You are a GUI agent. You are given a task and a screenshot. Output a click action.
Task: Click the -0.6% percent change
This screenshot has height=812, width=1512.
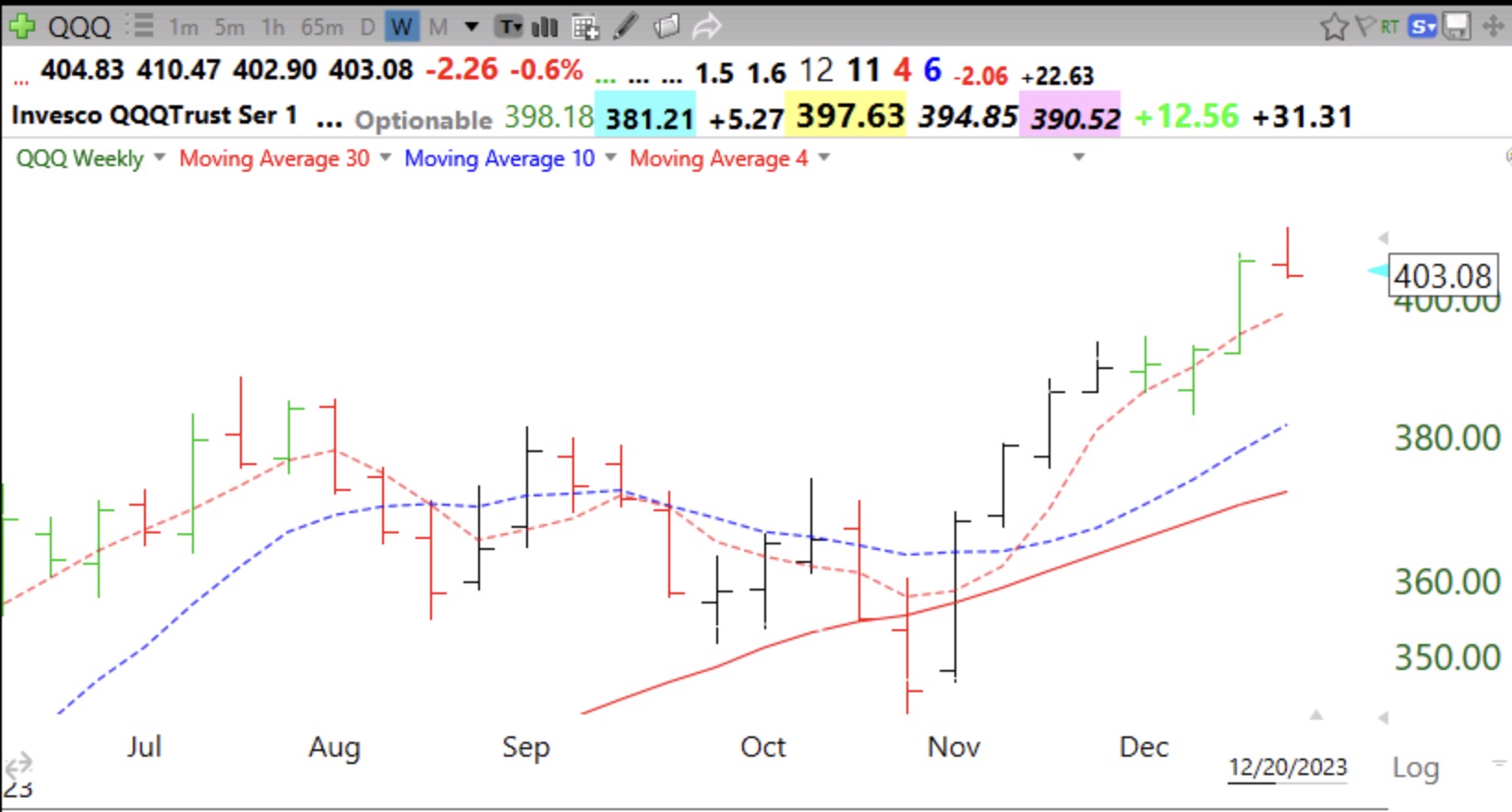pos(546,69)
